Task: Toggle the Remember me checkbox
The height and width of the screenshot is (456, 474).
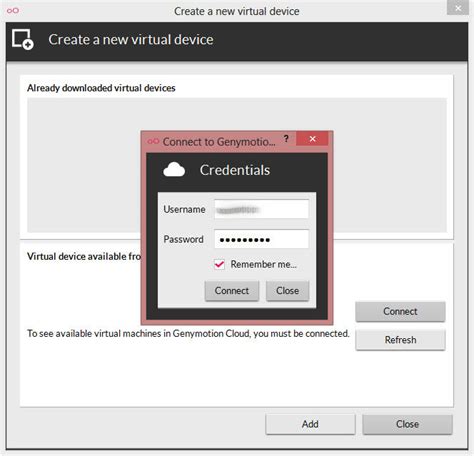Action: (219, 264)
